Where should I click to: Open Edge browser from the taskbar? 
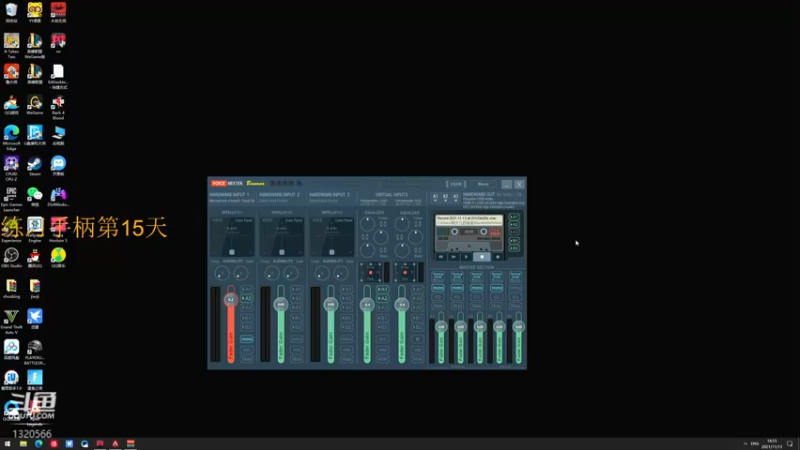point(38,444)
